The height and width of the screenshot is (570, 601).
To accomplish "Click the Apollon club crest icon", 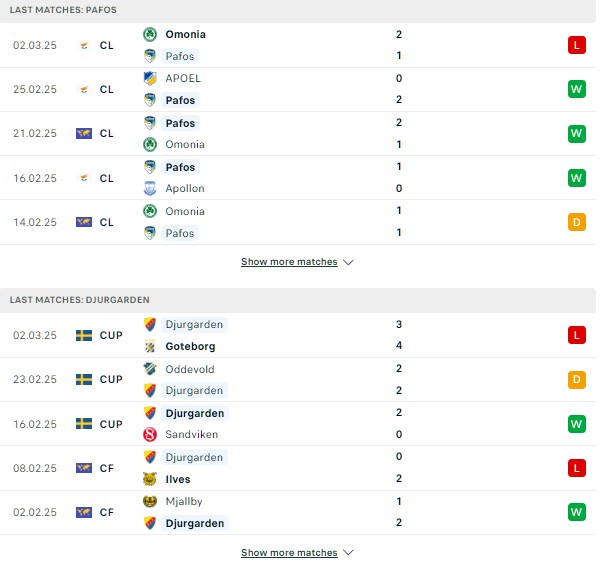I will coord(150,189).
